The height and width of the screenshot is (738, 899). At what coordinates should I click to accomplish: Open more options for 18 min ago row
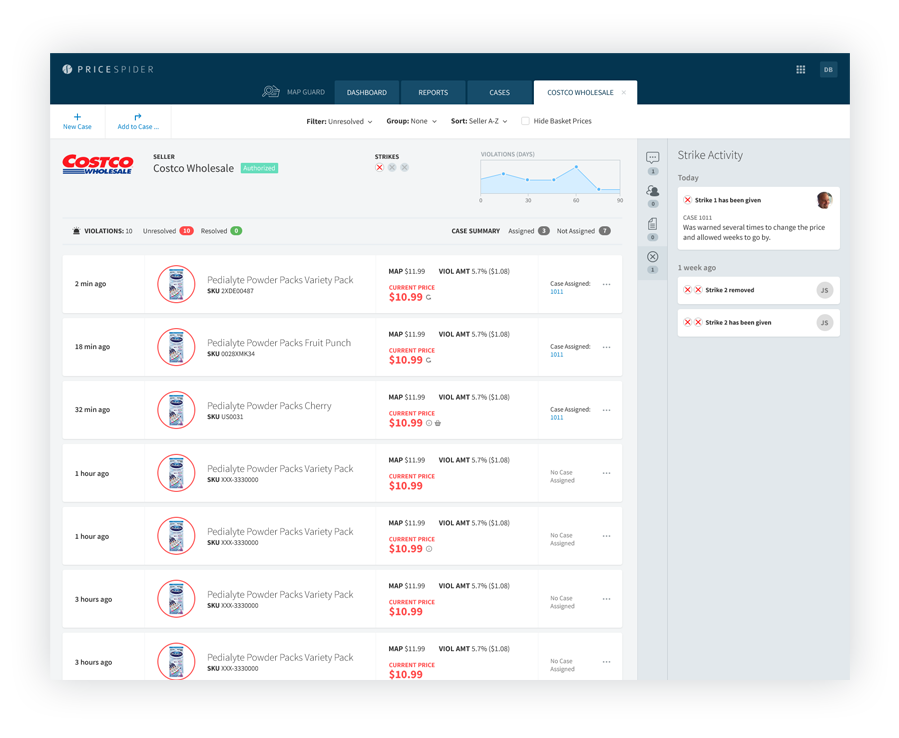coord(607,347)
